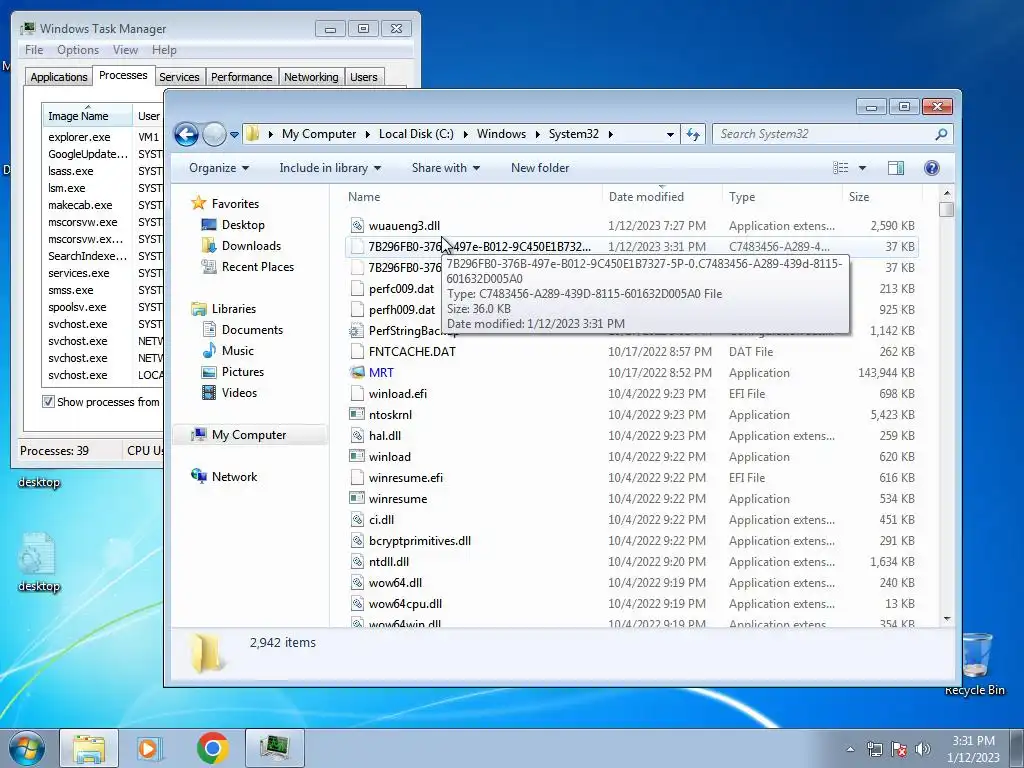
Task: Open the Documents library
Action: click(251, 330)
